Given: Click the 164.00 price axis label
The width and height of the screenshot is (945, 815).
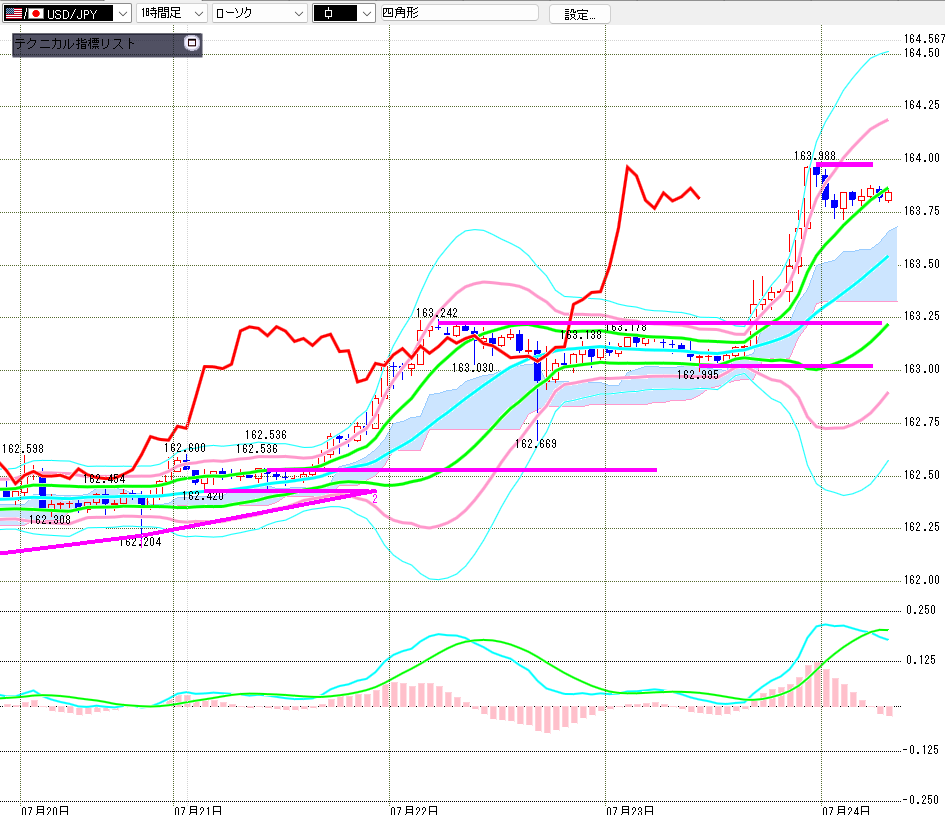Looking at the screenshot, I should [x=921, y=158].
